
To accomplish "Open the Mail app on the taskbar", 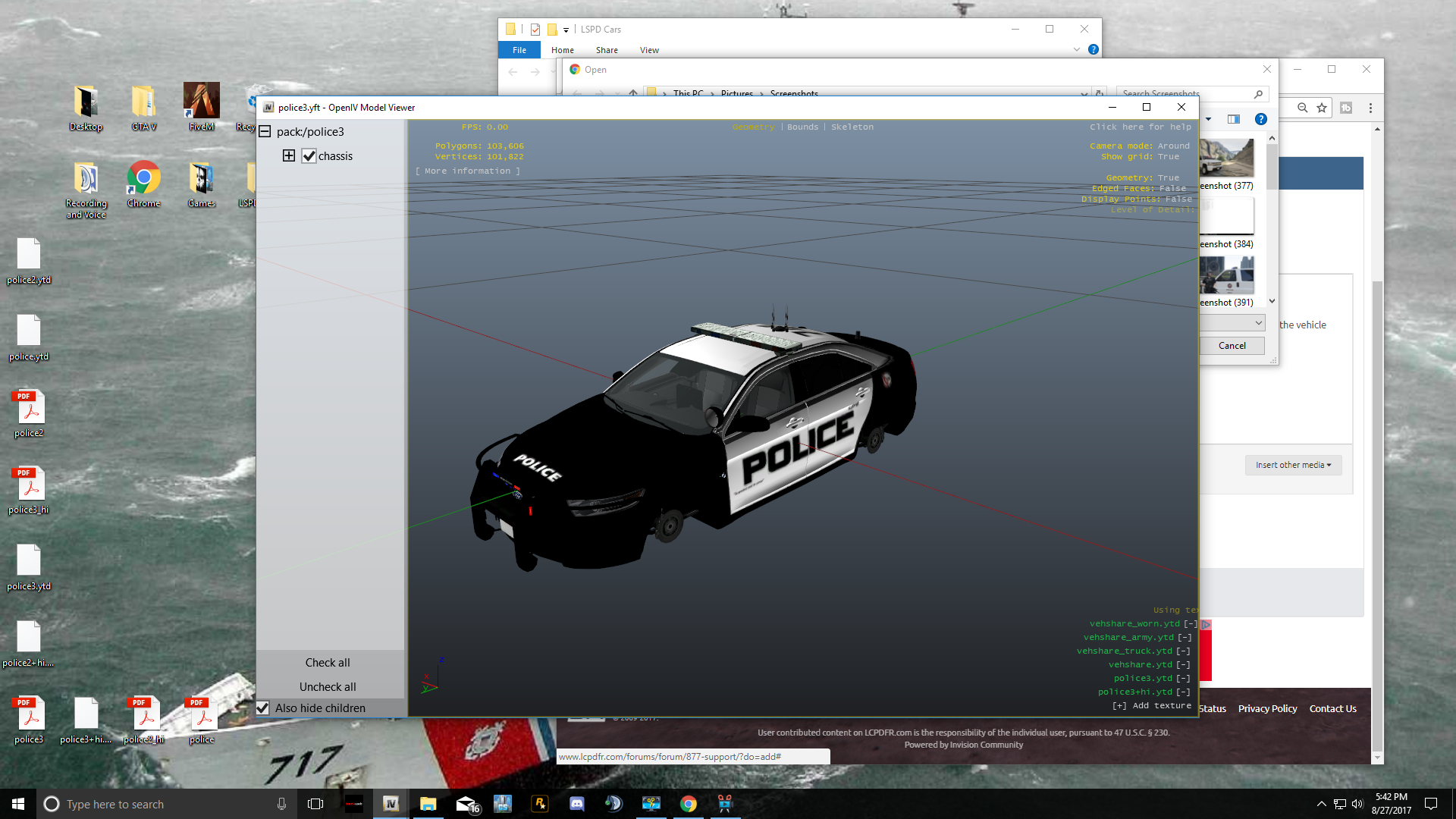I will tap(466, 804).
